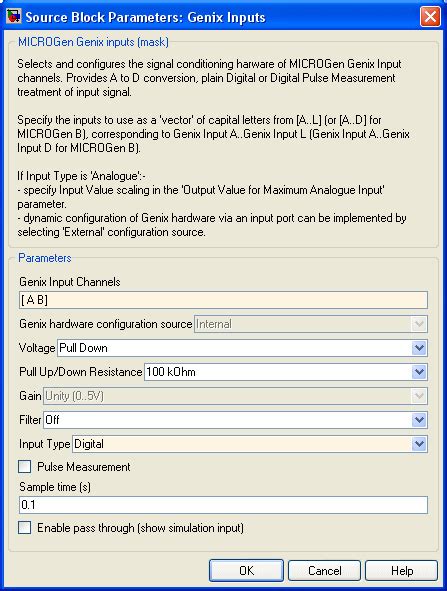Enable the Pulse Measurement checkbox
447x591 pixels.
(x=25, y=467)
